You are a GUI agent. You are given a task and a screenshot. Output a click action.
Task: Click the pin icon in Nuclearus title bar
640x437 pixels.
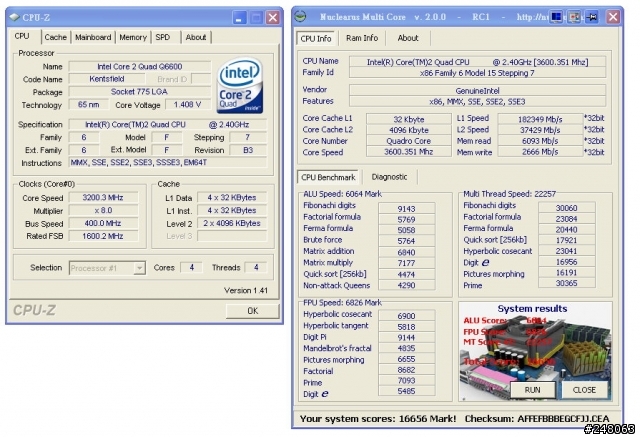[x=592, y=17]
